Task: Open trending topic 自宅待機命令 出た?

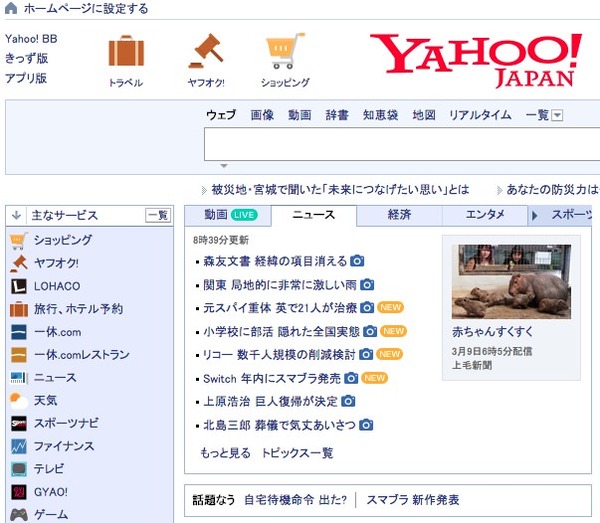Action: 295,500
